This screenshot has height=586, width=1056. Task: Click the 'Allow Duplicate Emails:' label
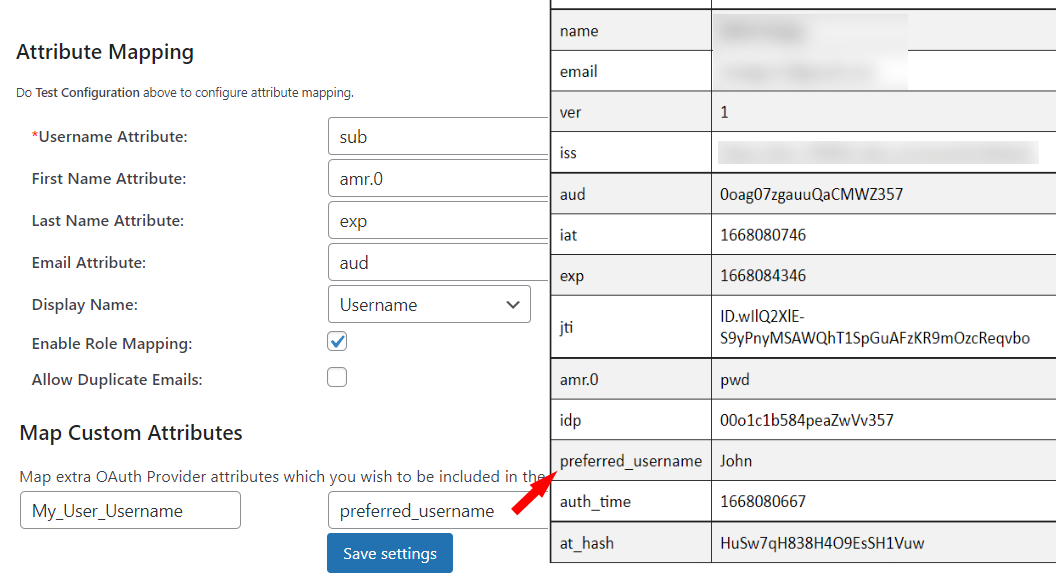[x=117, y=379]
